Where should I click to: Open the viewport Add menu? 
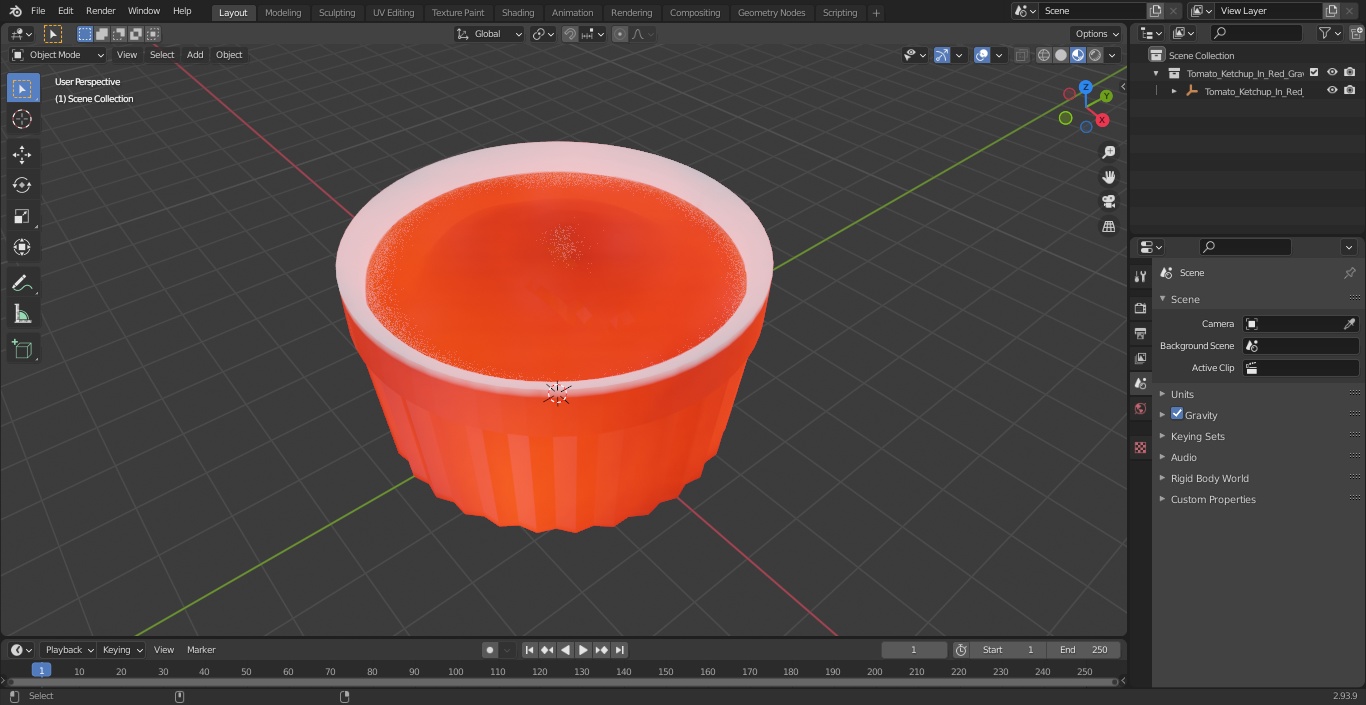tap(195, 55)
